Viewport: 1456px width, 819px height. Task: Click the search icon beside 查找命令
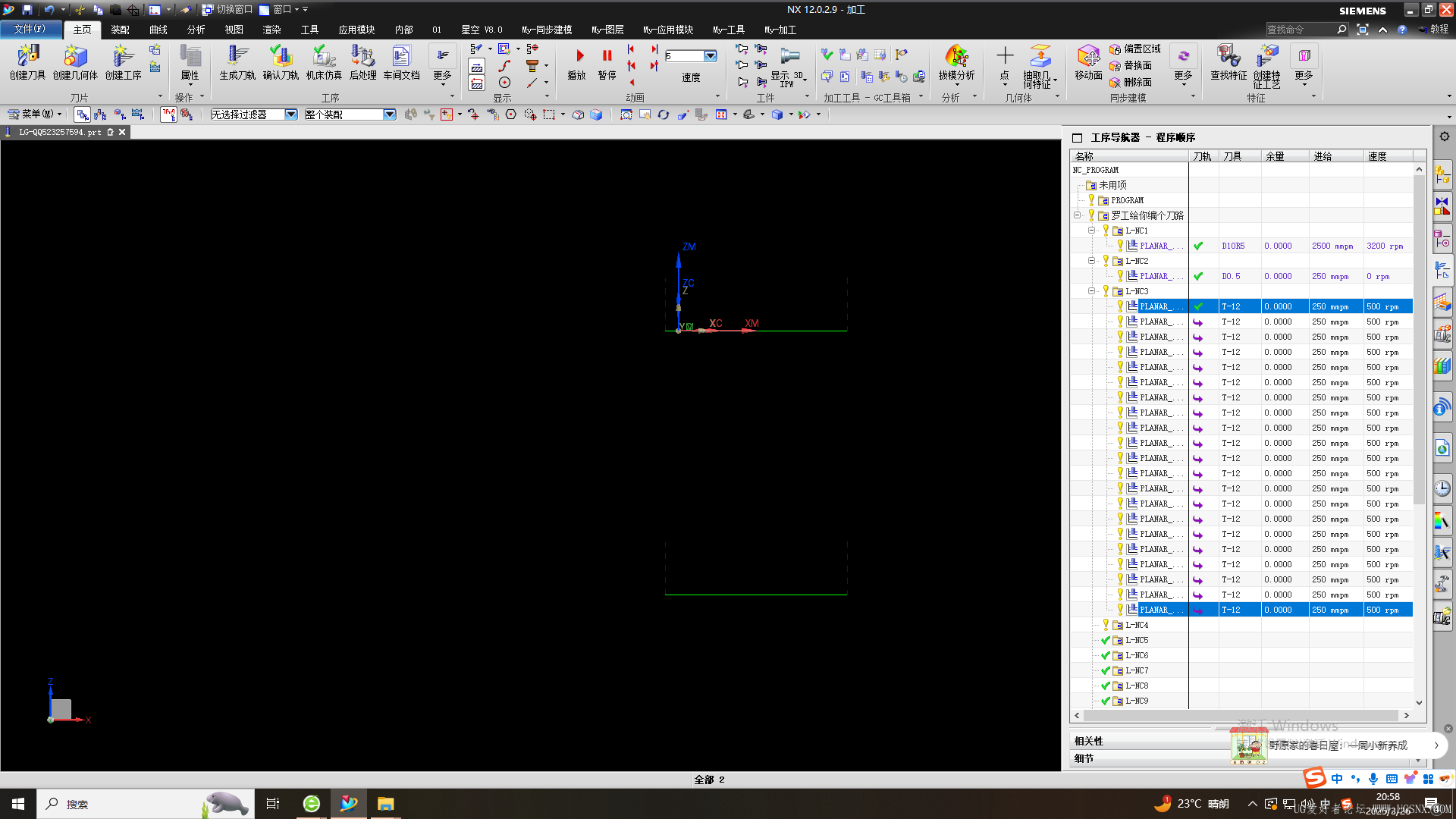(1341, 30)
